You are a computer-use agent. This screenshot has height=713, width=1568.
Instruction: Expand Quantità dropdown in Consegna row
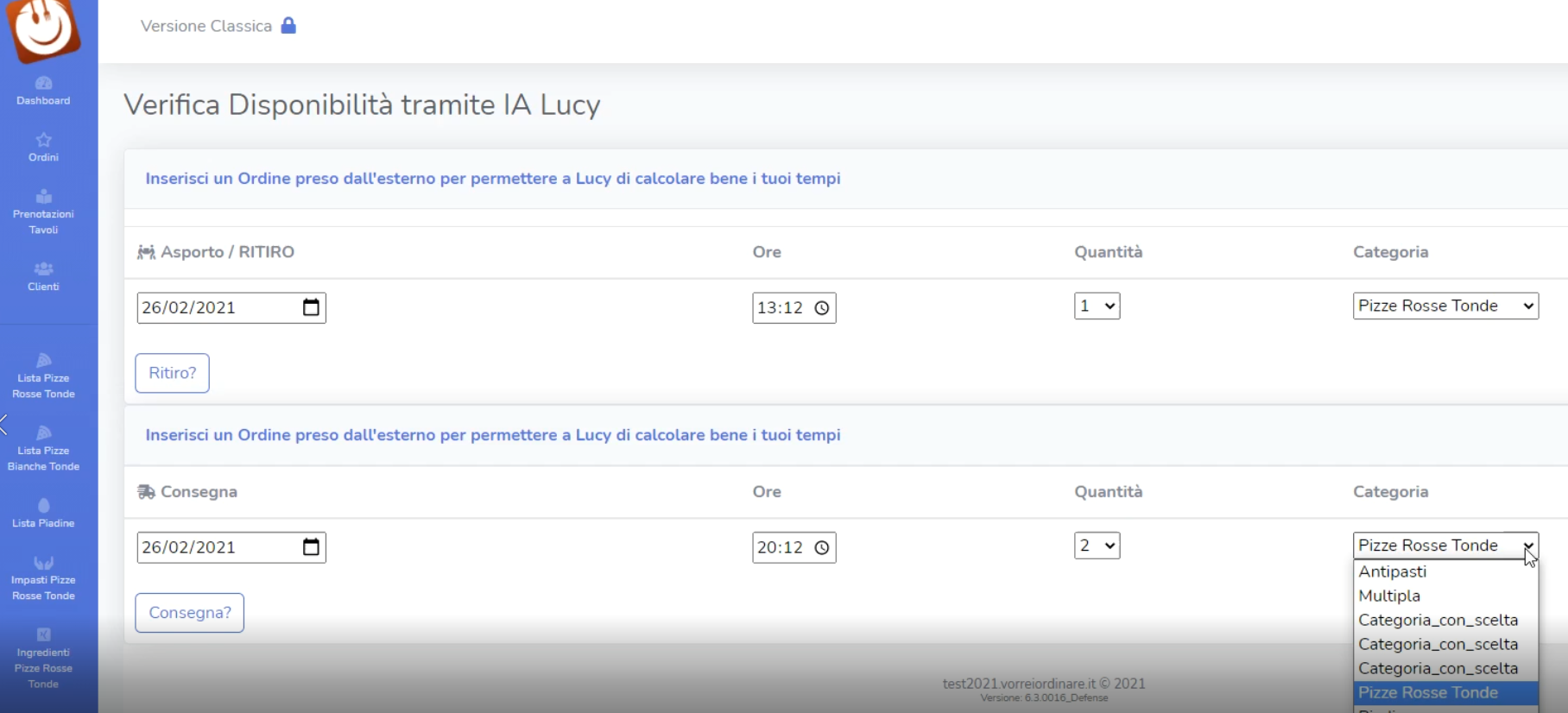point(1097,546)
